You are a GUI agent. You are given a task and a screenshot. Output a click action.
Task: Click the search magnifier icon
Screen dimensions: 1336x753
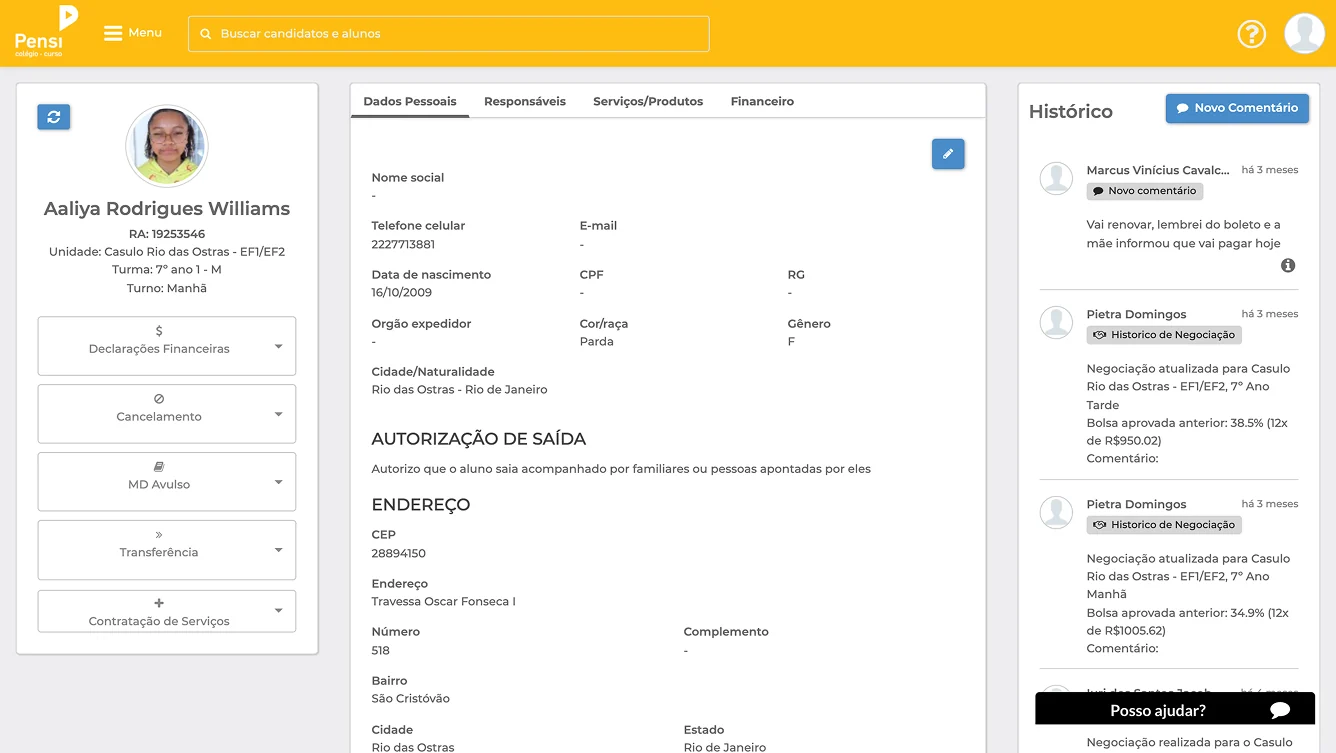click(206, 34)
